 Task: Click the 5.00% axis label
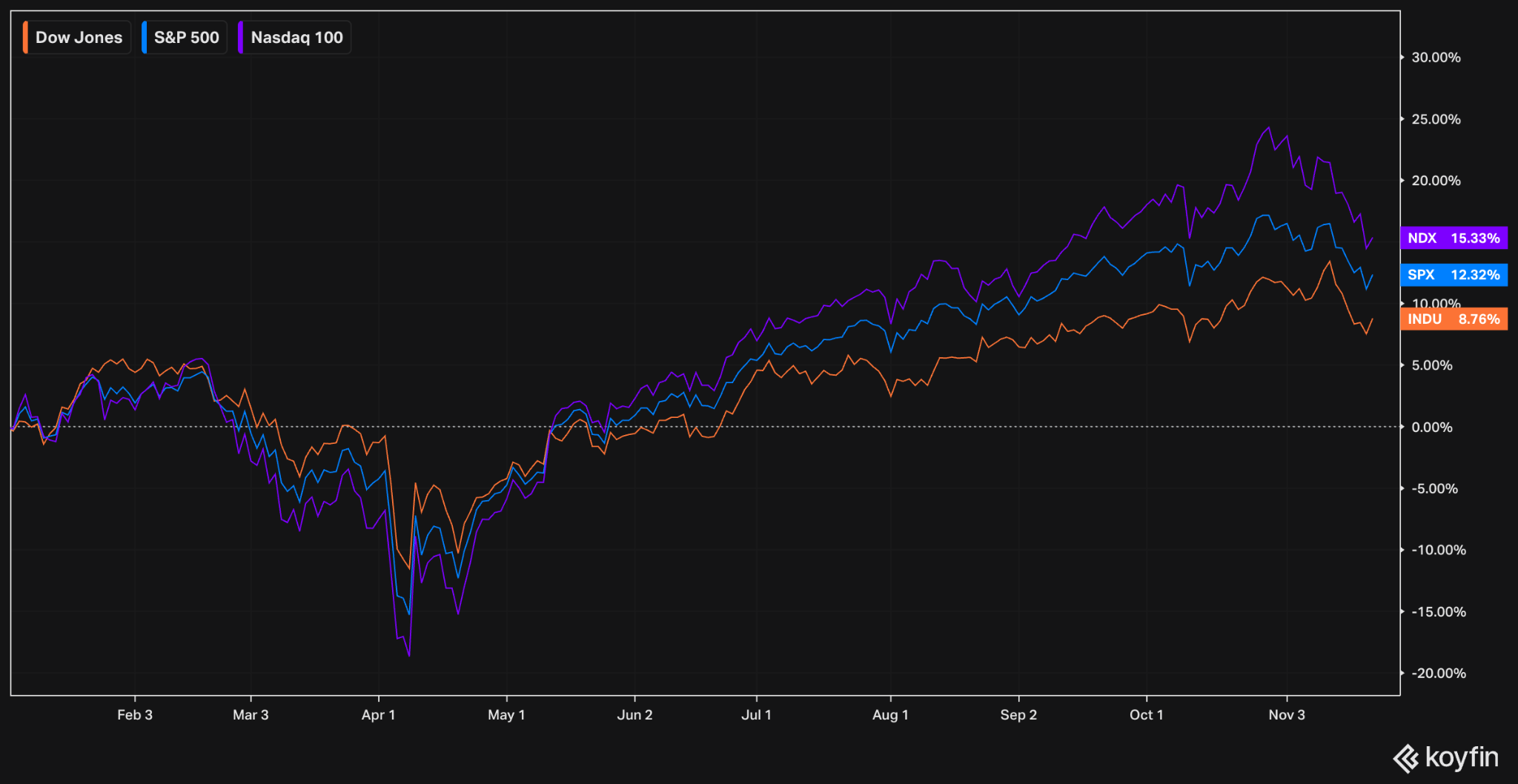point(1431,365)
